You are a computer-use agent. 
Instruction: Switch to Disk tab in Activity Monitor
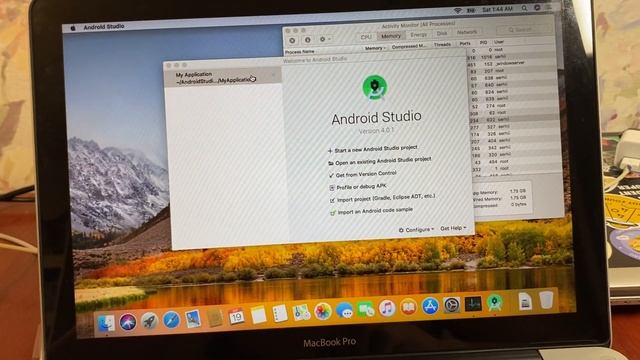pyautogui.click(x=442, y=33)
